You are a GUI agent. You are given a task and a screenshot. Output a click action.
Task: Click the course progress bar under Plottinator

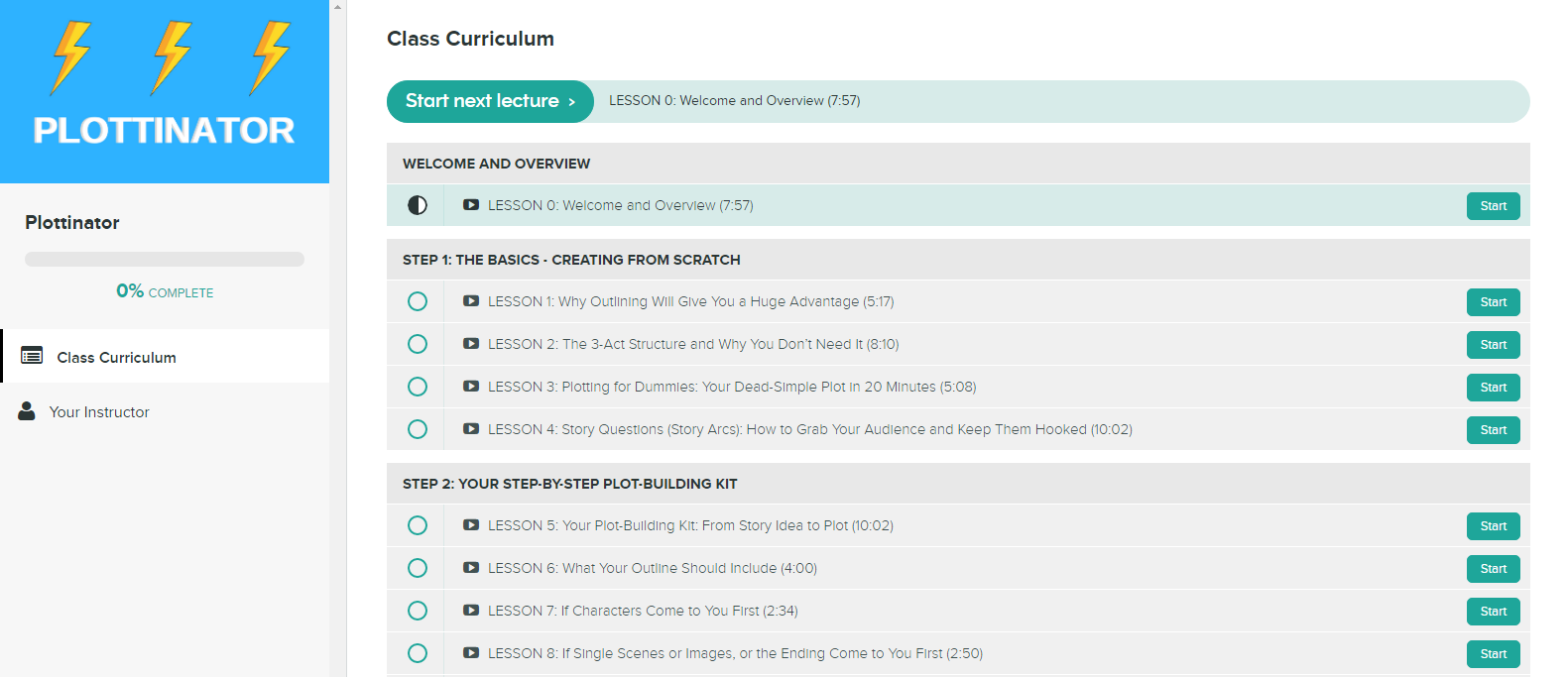165,259
